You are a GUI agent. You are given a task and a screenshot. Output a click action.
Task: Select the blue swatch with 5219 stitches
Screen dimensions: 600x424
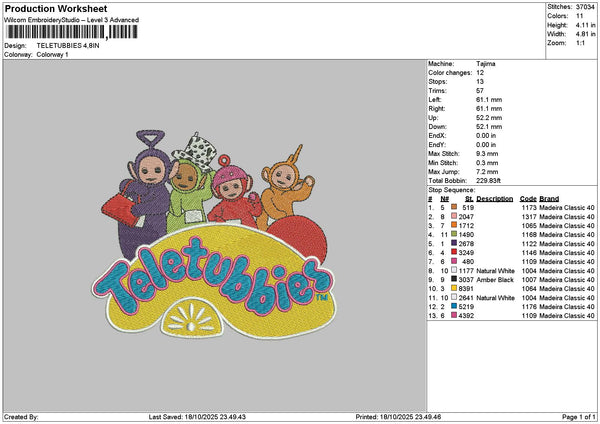click(456, 306)
